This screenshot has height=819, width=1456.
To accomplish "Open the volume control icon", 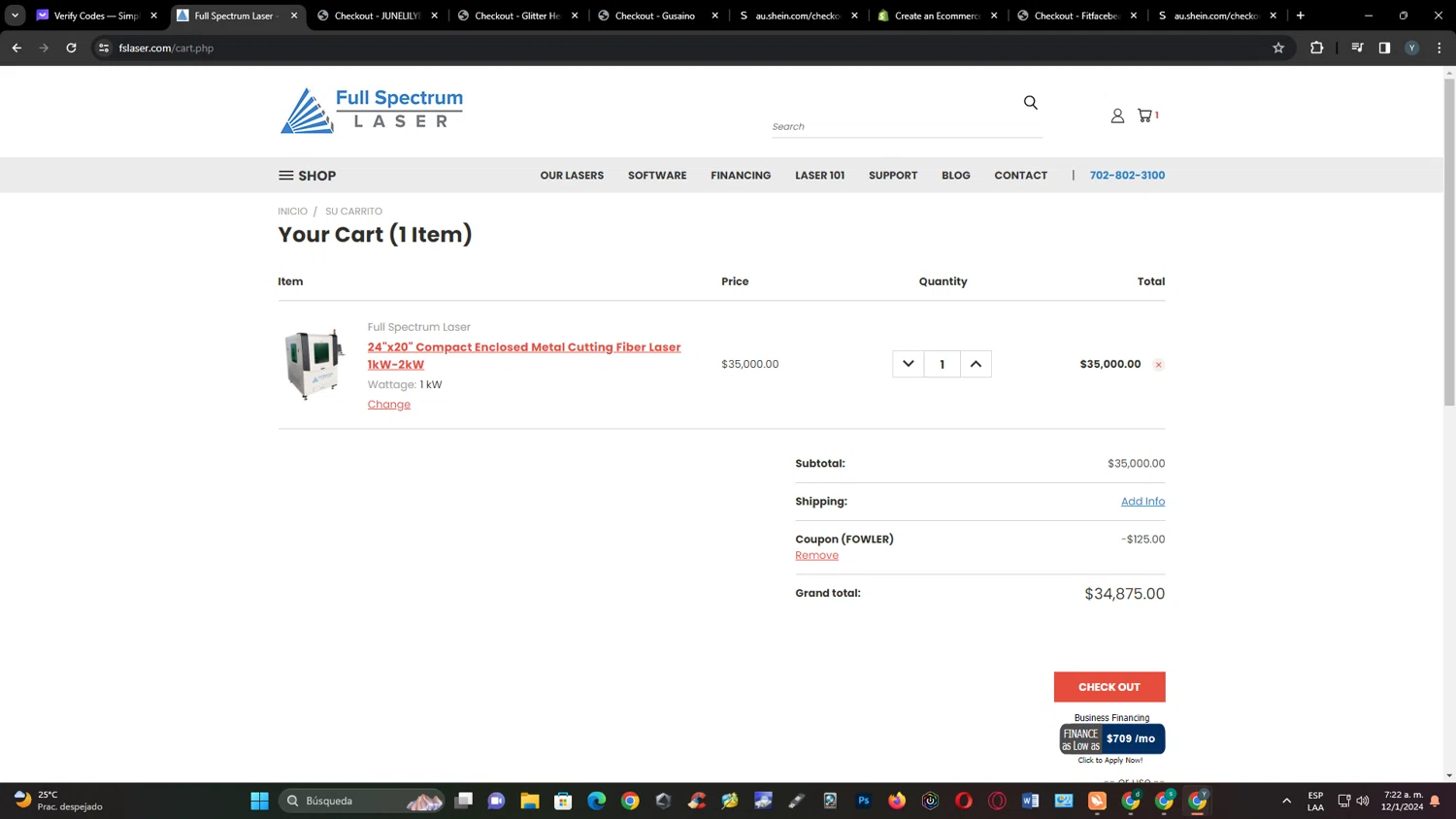I will click(x=1363, y=801).
